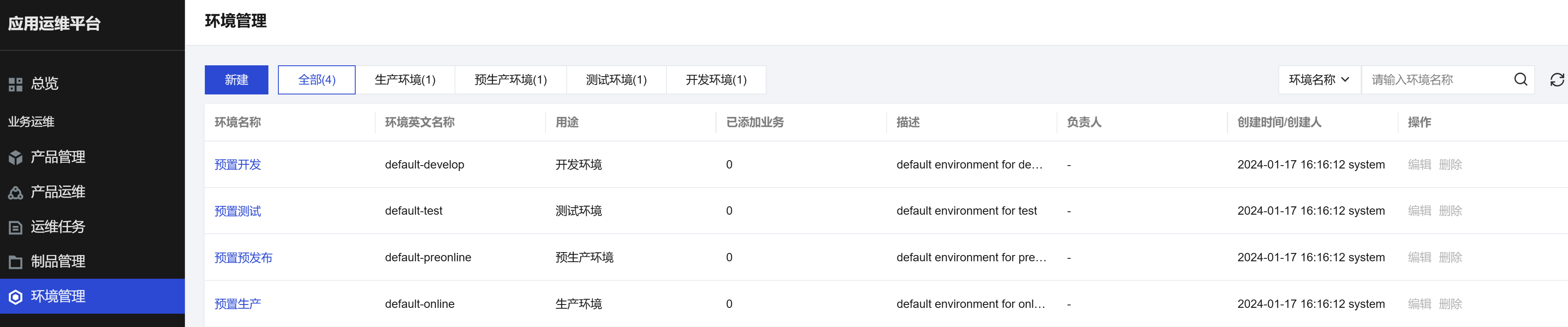Expand the 环境名称 filter dropdown

click(x=1318, y=80)
